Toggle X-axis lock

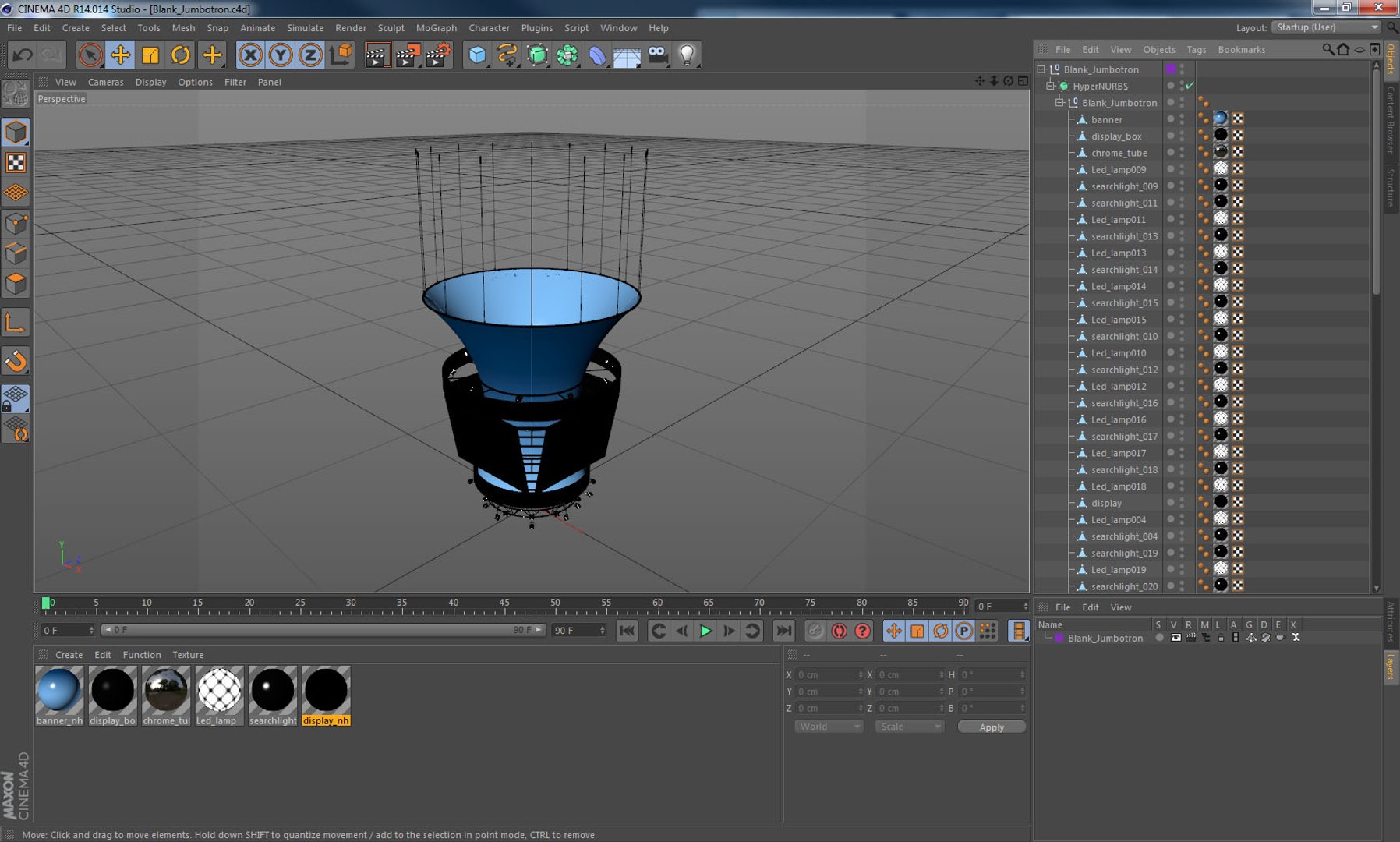click(x=250, y=55)
